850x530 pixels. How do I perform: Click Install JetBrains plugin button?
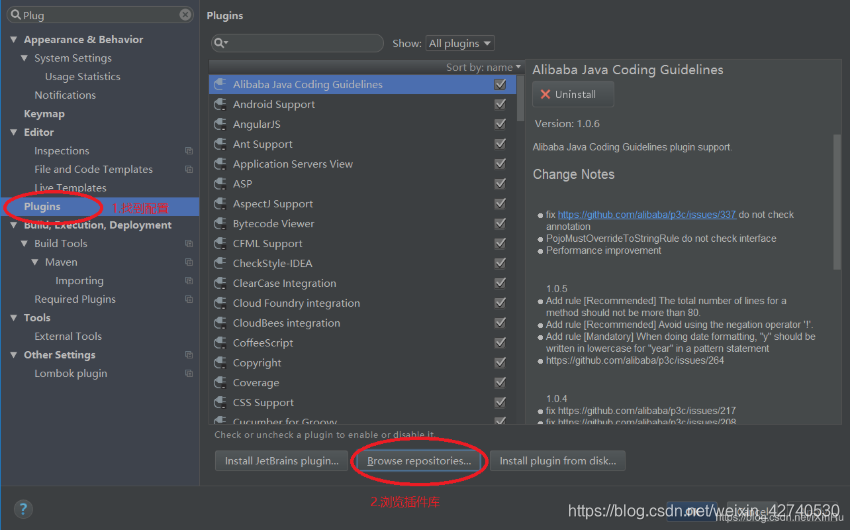[281, 461]
